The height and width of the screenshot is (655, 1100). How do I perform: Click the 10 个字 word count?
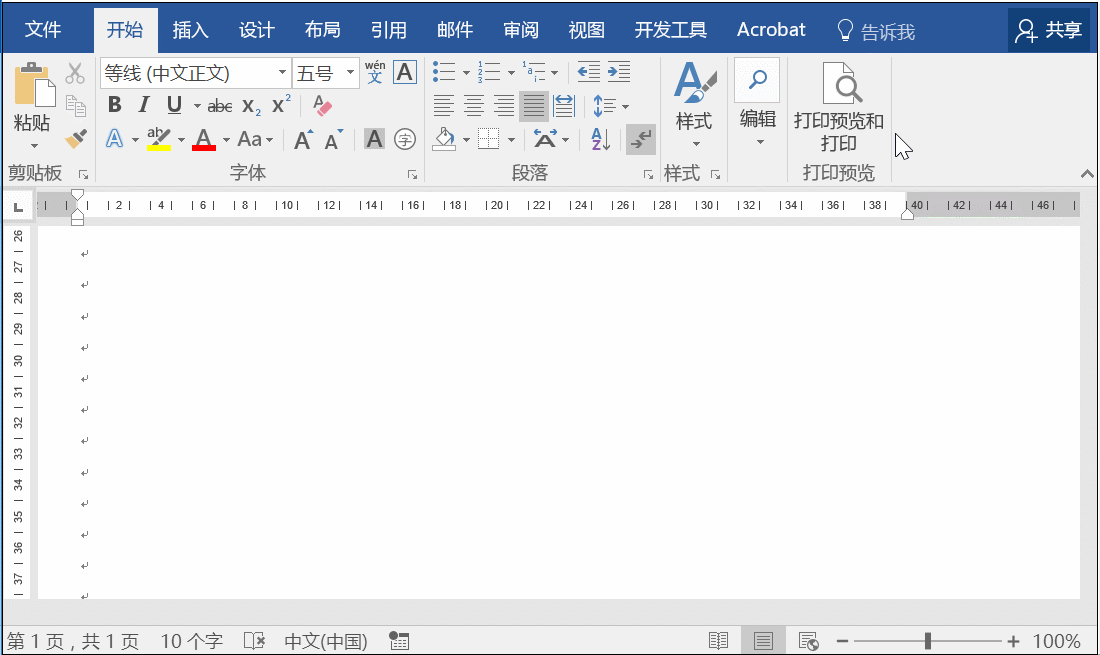click(192, 641)
